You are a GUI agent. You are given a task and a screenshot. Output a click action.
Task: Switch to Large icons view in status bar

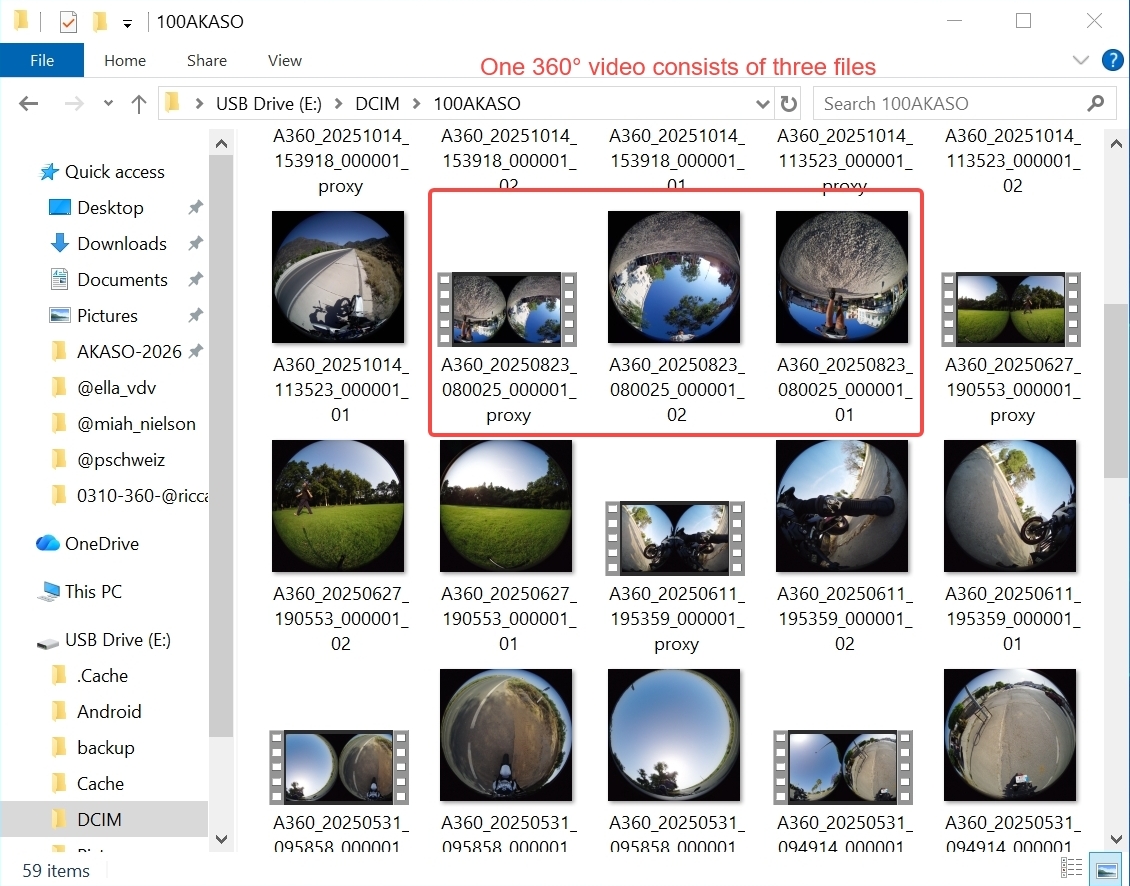coord(1107,869)
